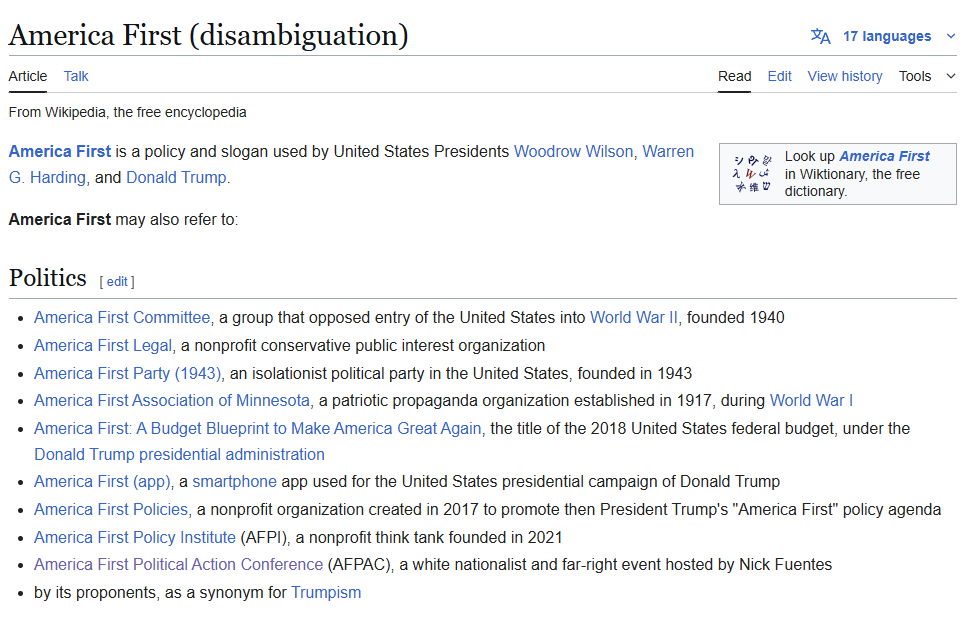Open Donald Trump presidential administration link
The width and height of the screenshot is (968, 618).
(x=179, y=455)
